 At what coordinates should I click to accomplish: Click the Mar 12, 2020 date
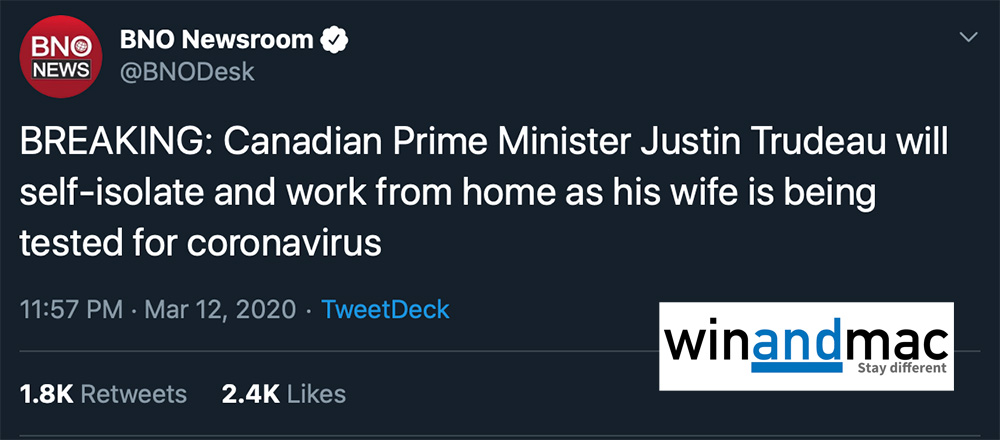220,308
